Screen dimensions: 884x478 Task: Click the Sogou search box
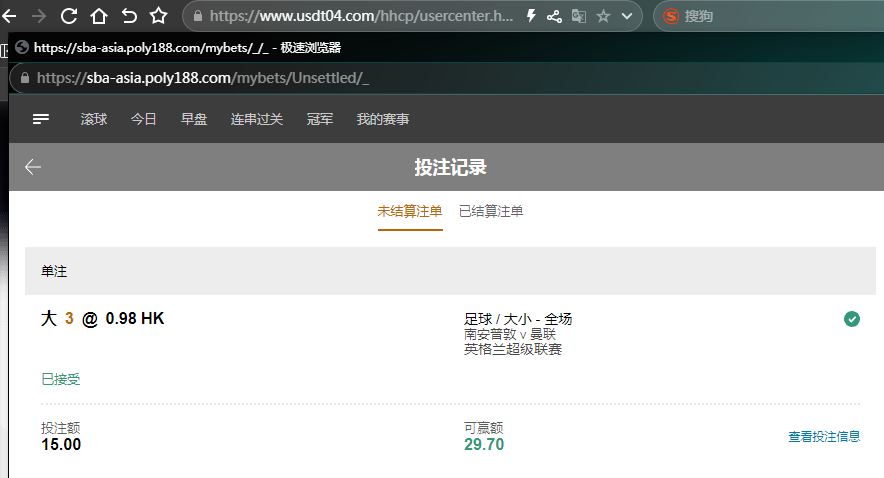768,16
